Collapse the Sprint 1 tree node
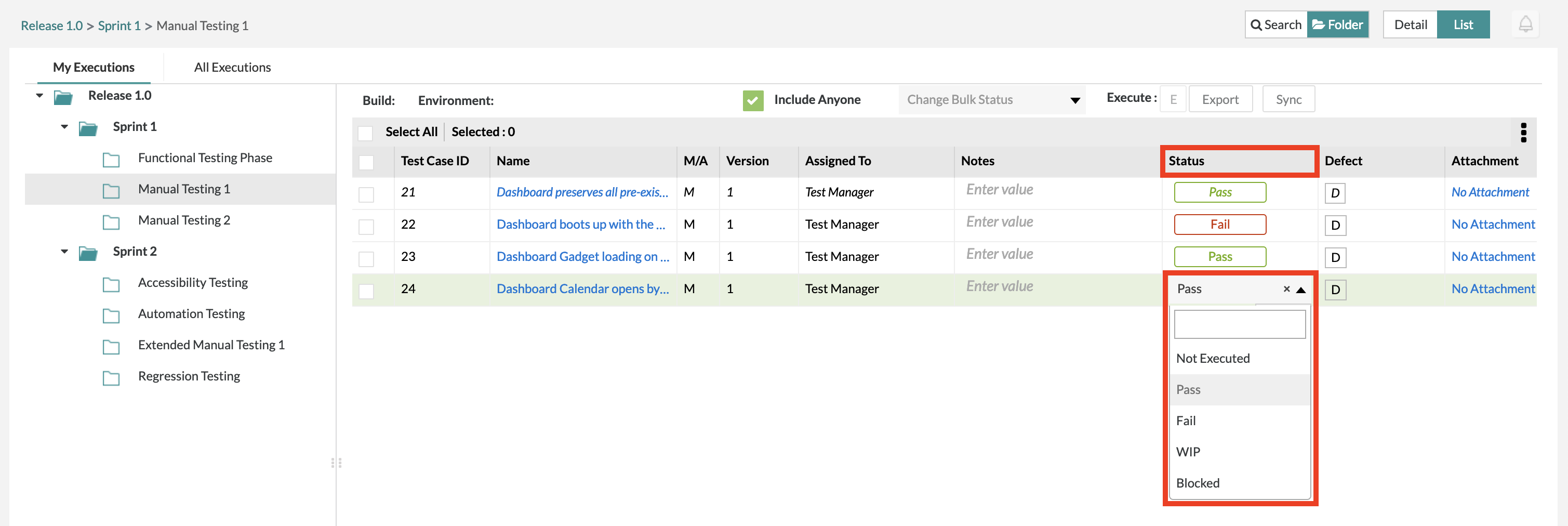 coord(64,127)
